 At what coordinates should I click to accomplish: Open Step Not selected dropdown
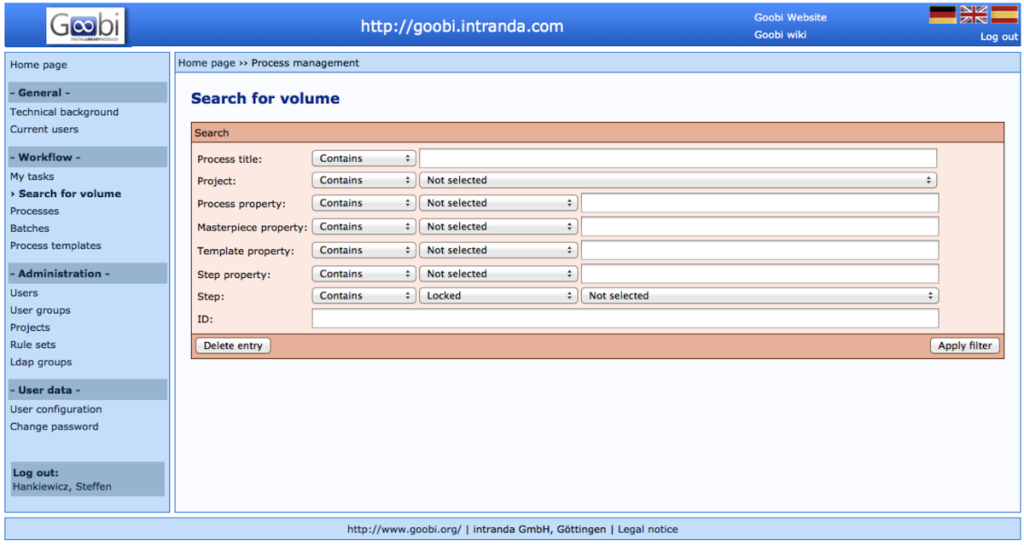pos(760,296)
